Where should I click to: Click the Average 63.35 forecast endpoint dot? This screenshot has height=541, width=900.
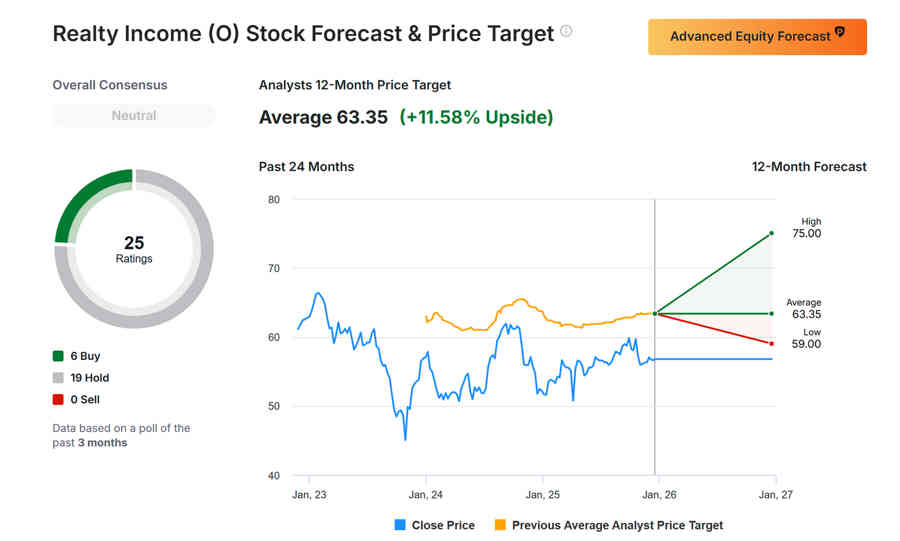[x=771, y=314]
